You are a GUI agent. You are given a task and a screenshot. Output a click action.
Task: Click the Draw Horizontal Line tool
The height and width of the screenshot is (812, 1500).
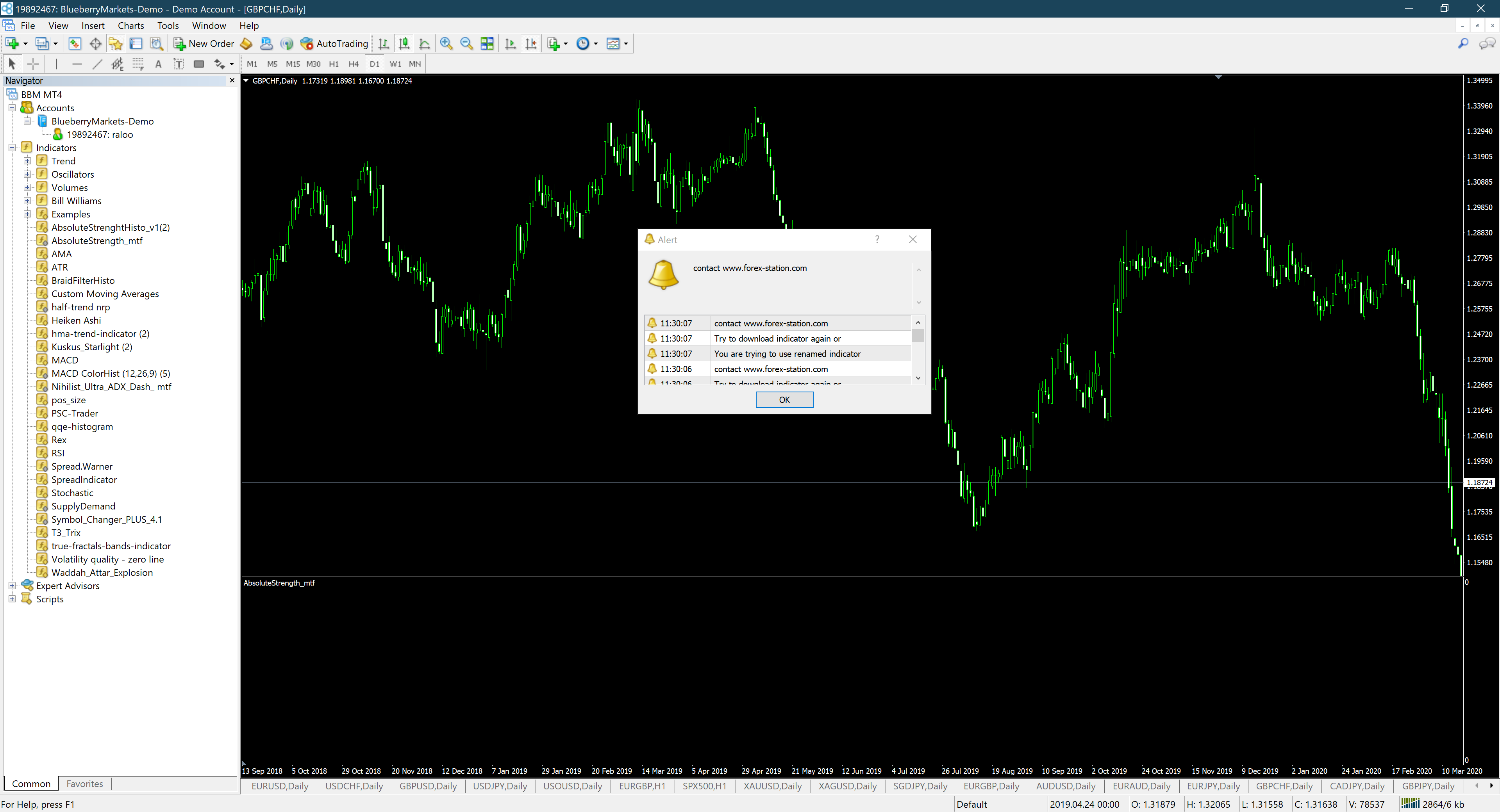click(77, 64)
